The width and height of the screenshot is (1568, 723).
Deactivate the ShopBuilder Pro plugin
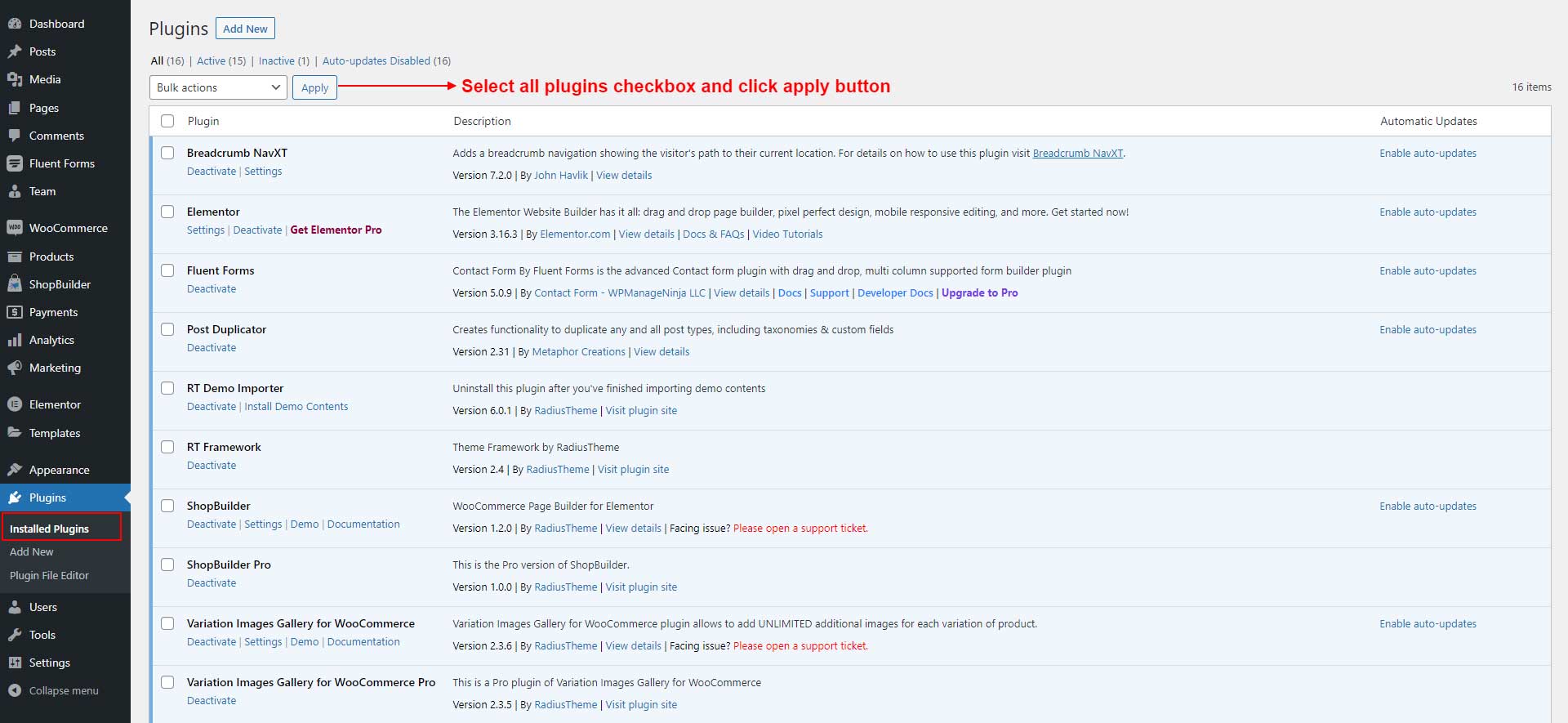coord(212,583)
